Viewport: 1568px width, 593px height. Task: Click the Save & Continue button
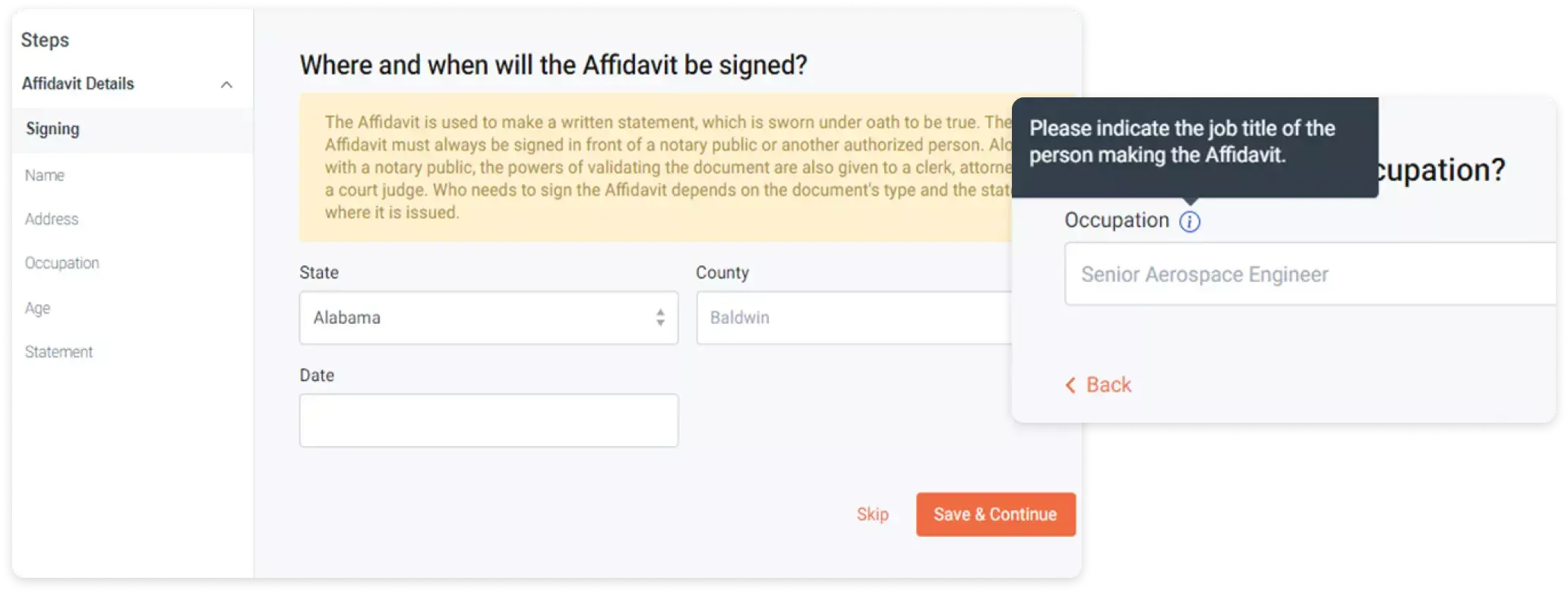tap(995, 515)
